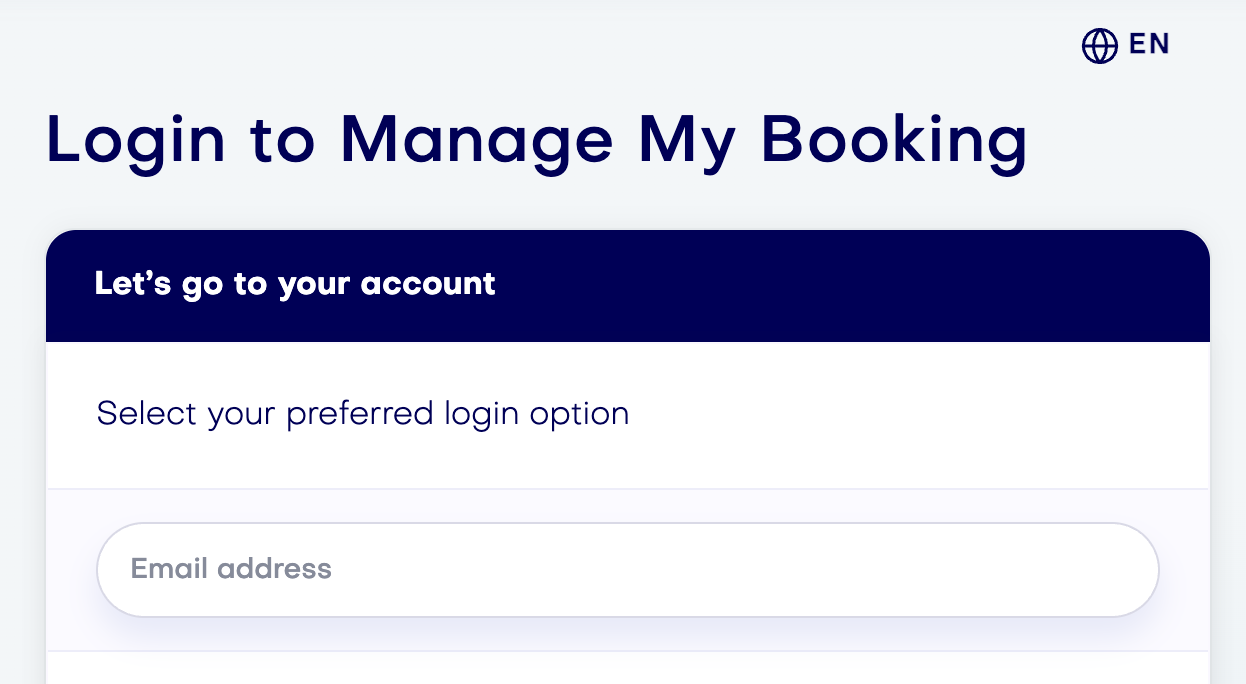Click the Login to Manage My Booking heading
Image resolution: width=1246 pixels, height=684 pixels.
[537, 142]
